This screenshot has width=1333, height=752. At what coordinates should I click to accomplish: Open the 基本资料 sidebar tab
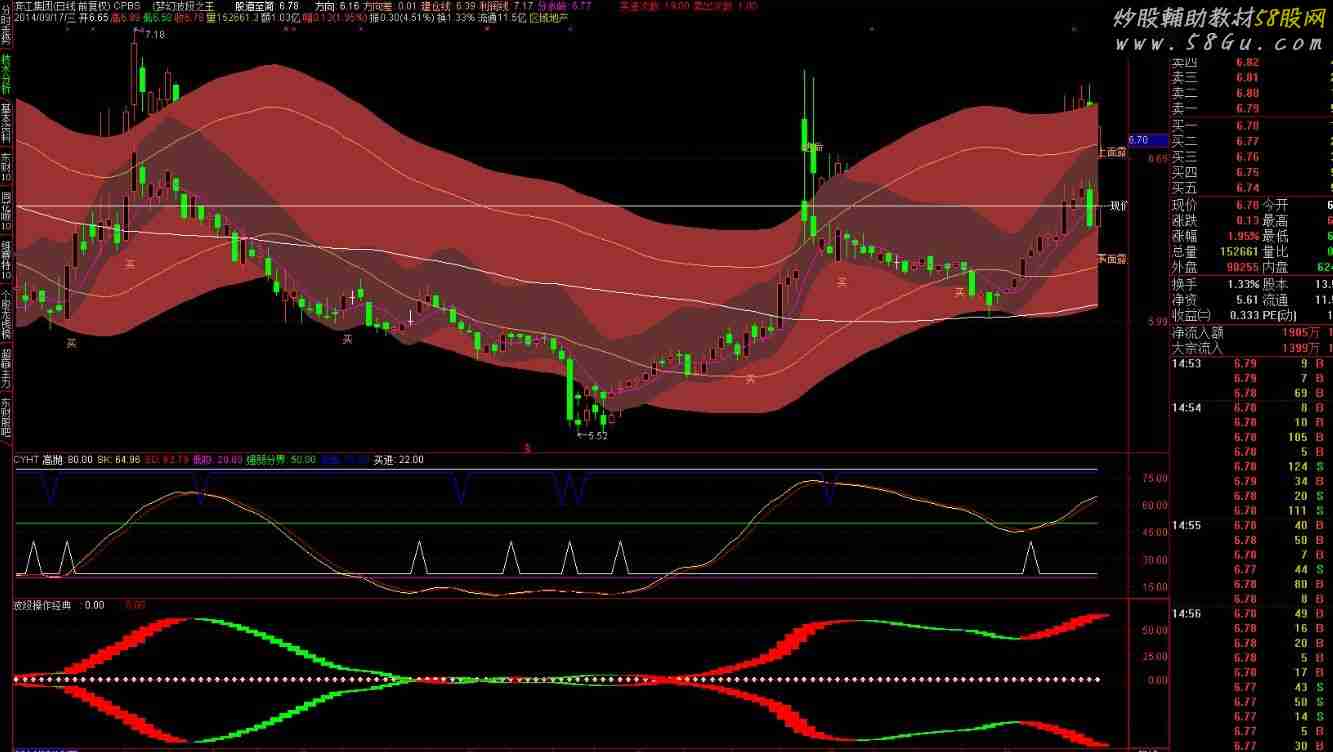(6, 122)
